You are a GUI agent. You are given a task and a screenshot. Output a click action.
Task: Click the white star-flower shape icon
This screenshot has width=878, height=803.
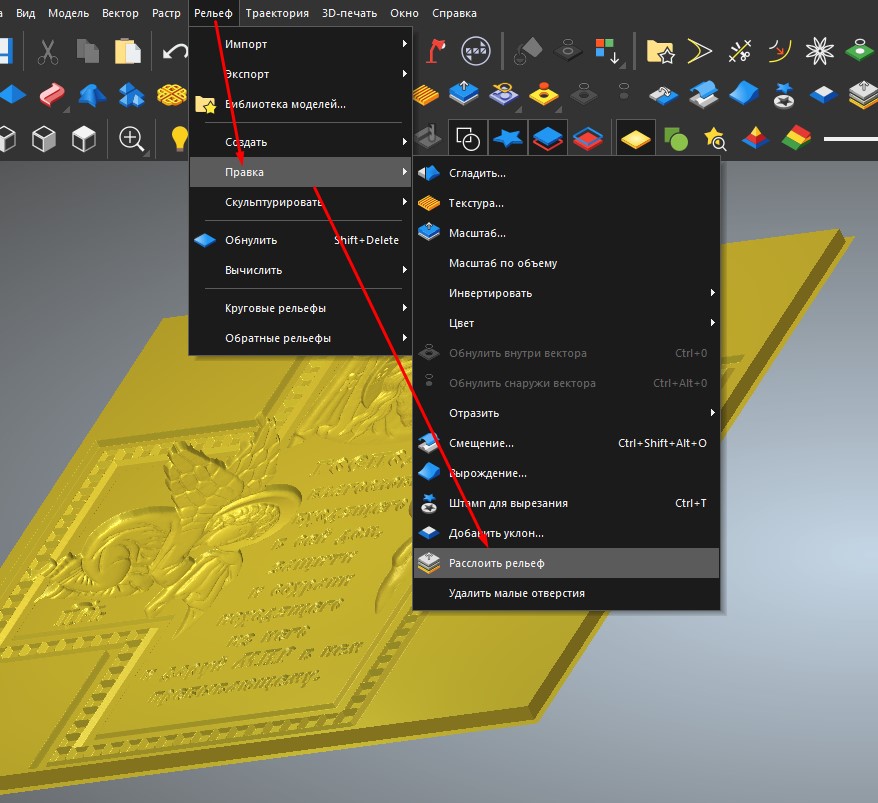click(820, 50)
